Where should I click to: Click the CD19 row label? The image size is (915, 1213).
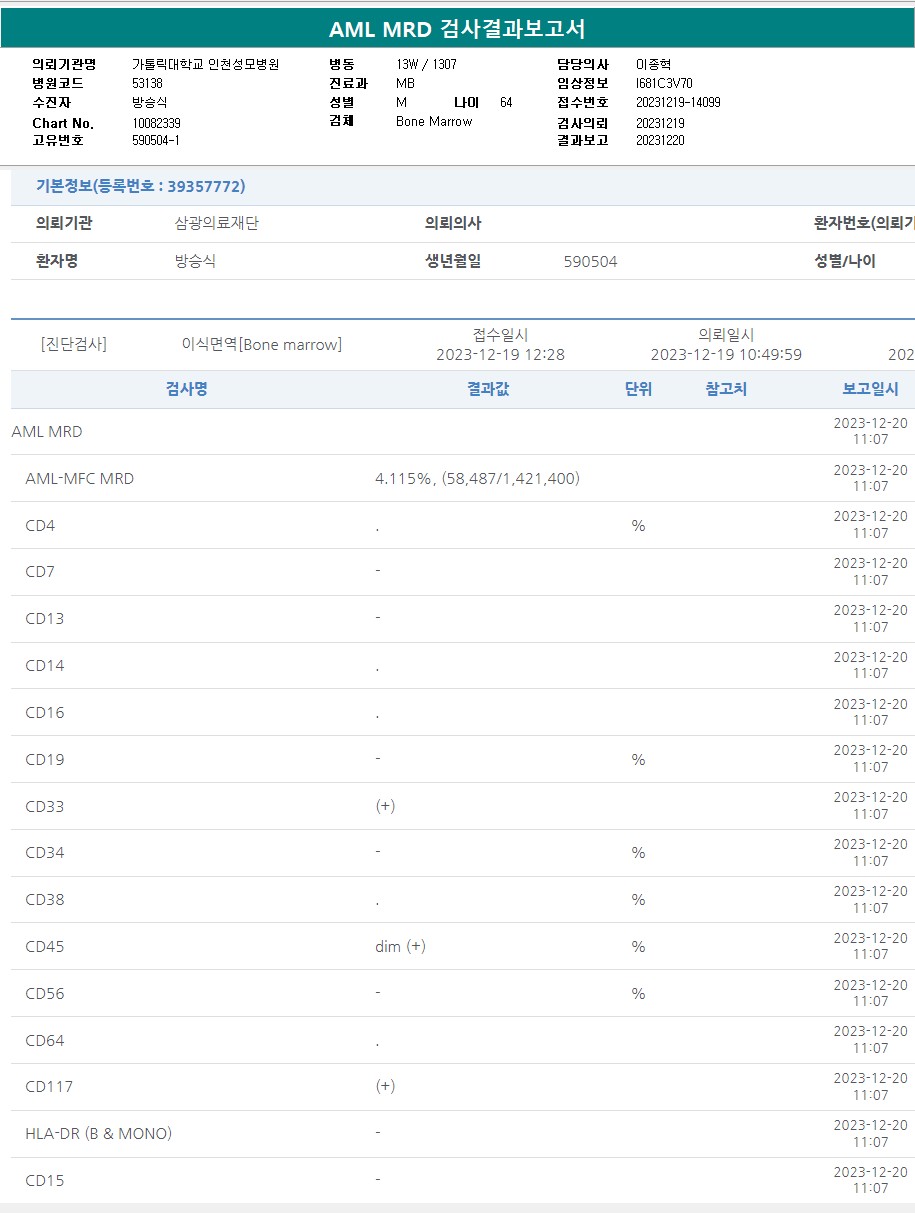click(x=44, y=760)
